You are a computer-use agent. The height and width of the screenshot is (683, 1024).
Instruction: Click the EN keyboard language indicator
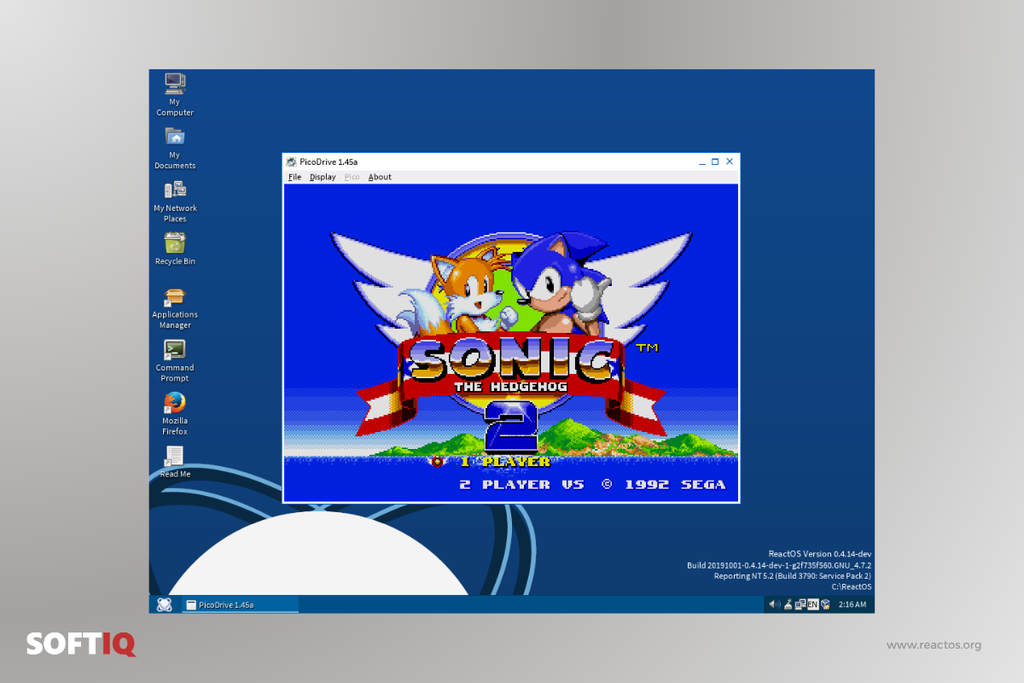point(812,605)
